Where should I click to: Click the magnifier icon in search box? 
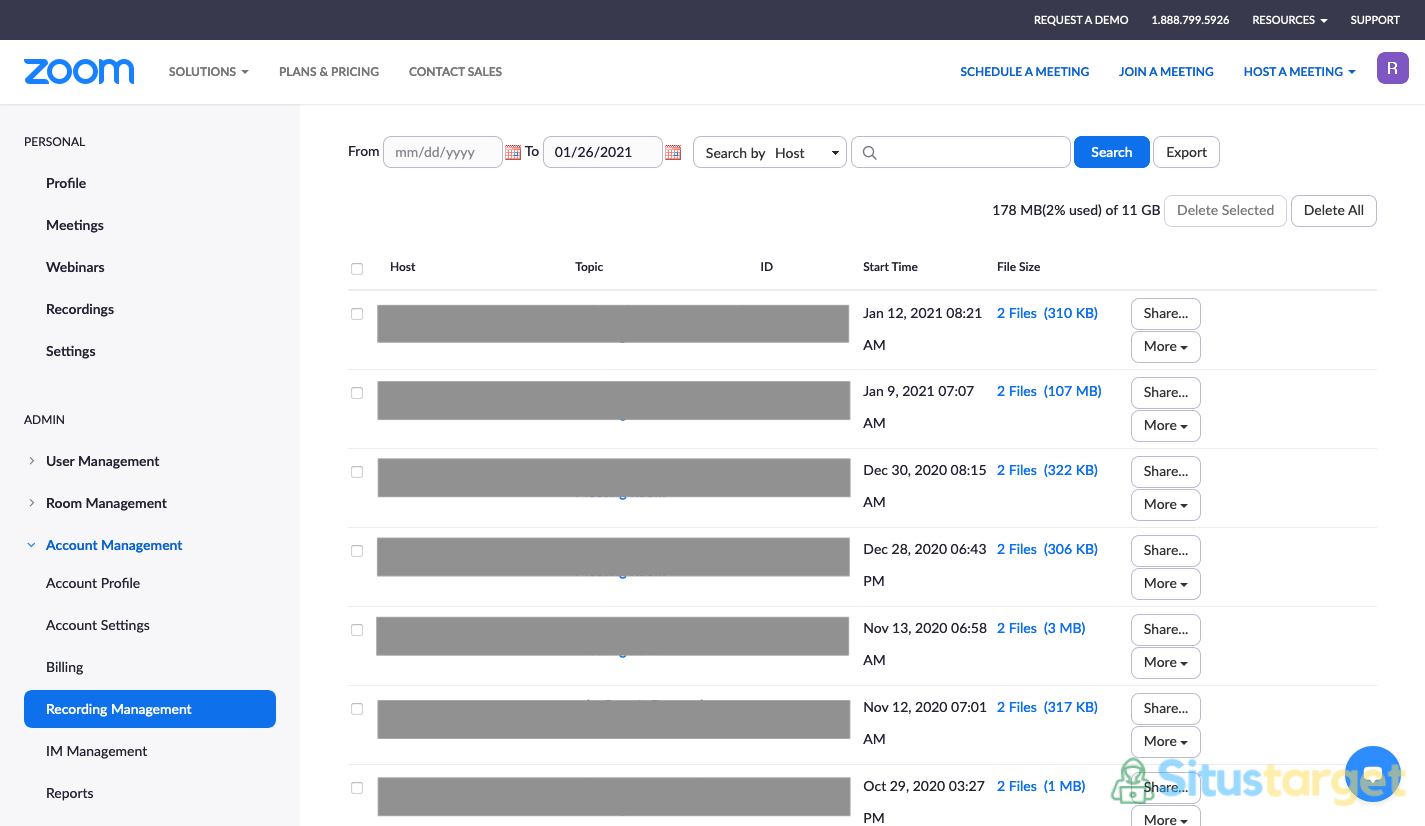[870, 153]
